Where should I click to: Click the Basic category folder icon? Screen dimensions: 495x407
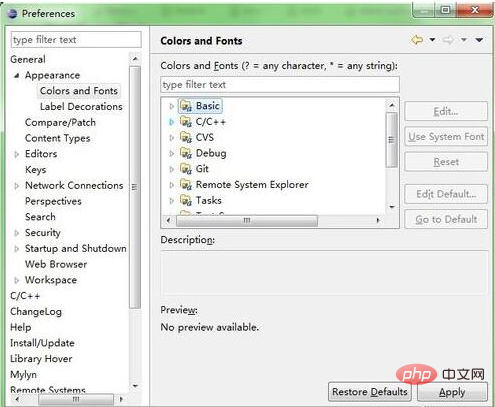tap(186, 106)
